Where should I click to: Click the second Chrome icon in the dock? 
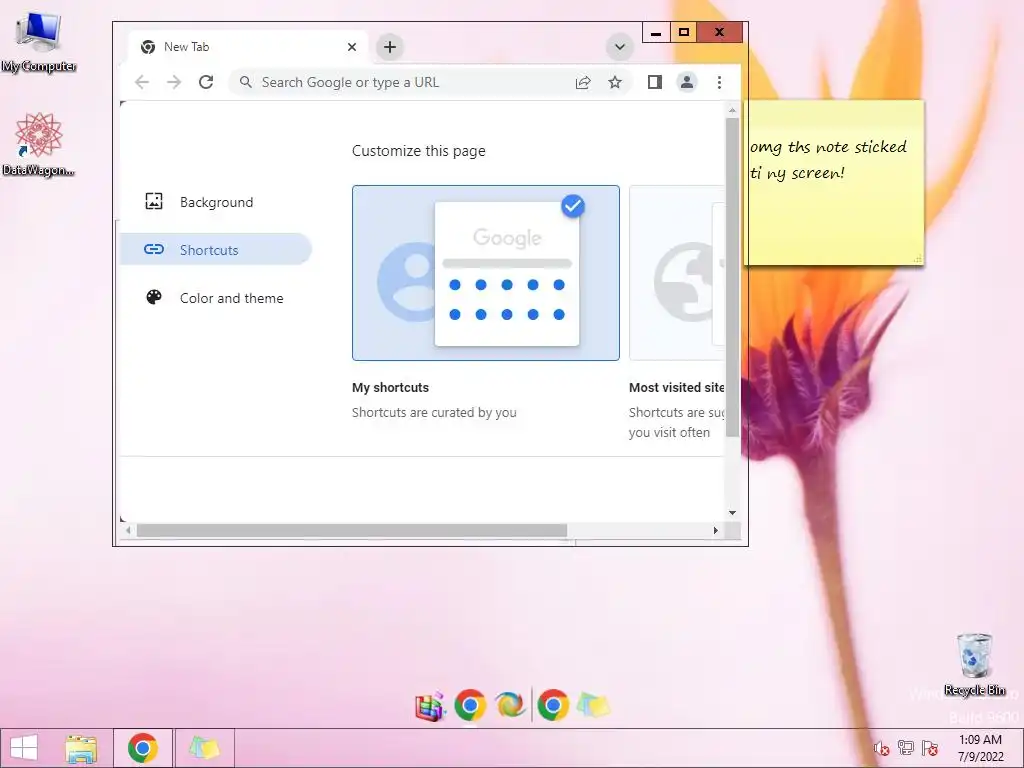pyautogui.click(x=553, y=705)
